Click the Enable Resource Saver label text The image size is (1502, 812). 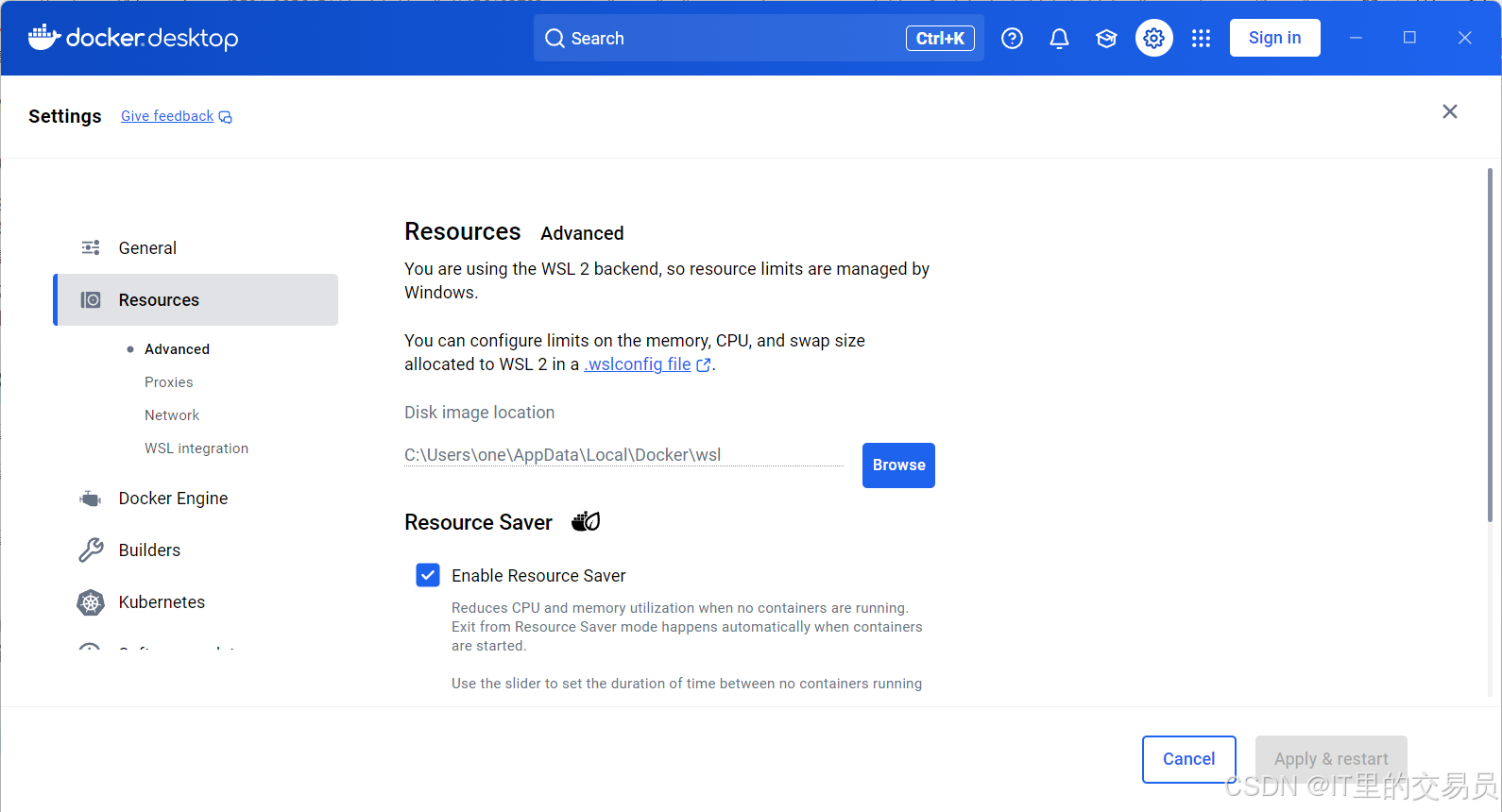(x=538, y=576)
